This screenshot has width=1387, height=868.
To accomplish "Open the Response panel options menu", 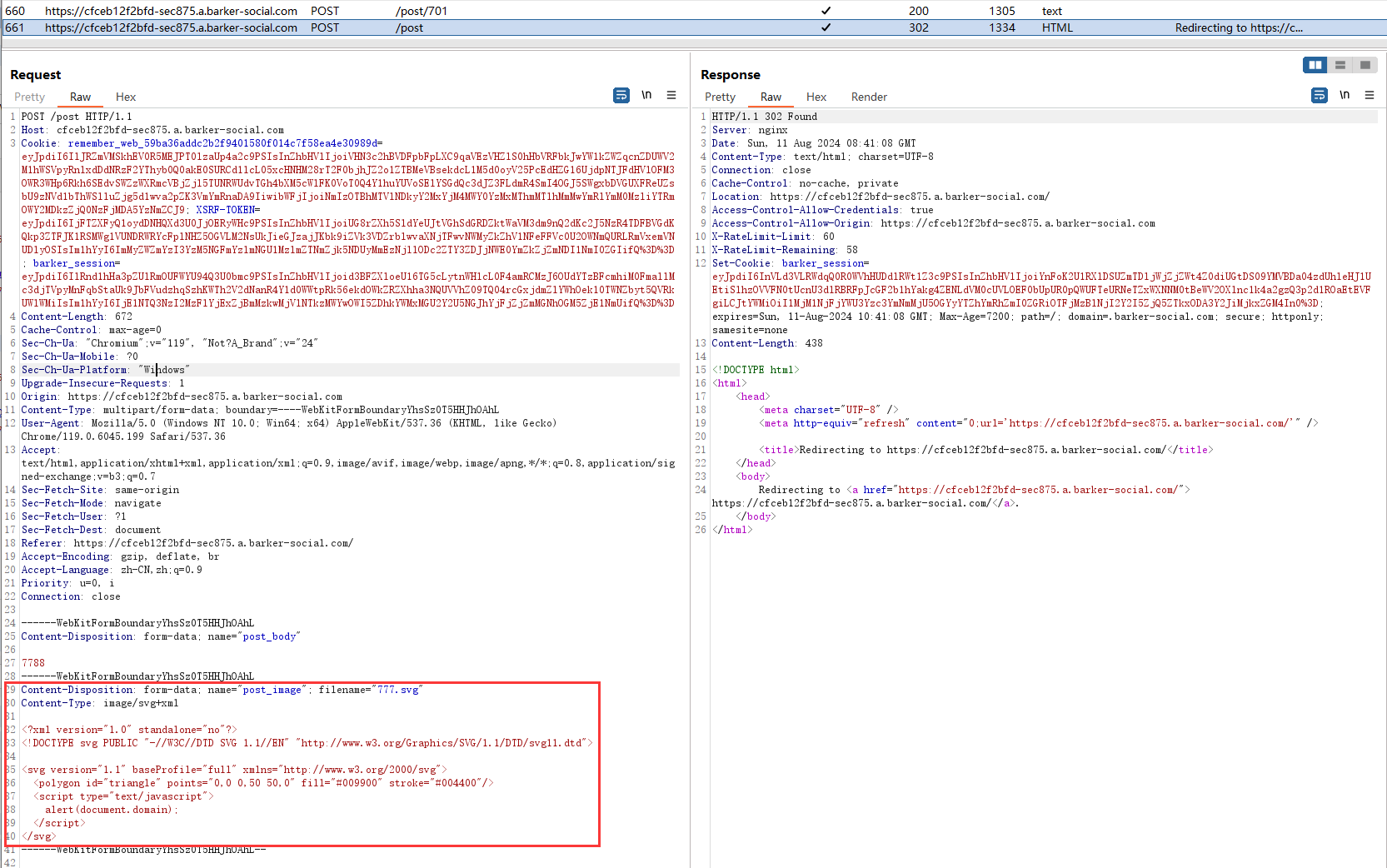I will click(x=1370, y=95).
